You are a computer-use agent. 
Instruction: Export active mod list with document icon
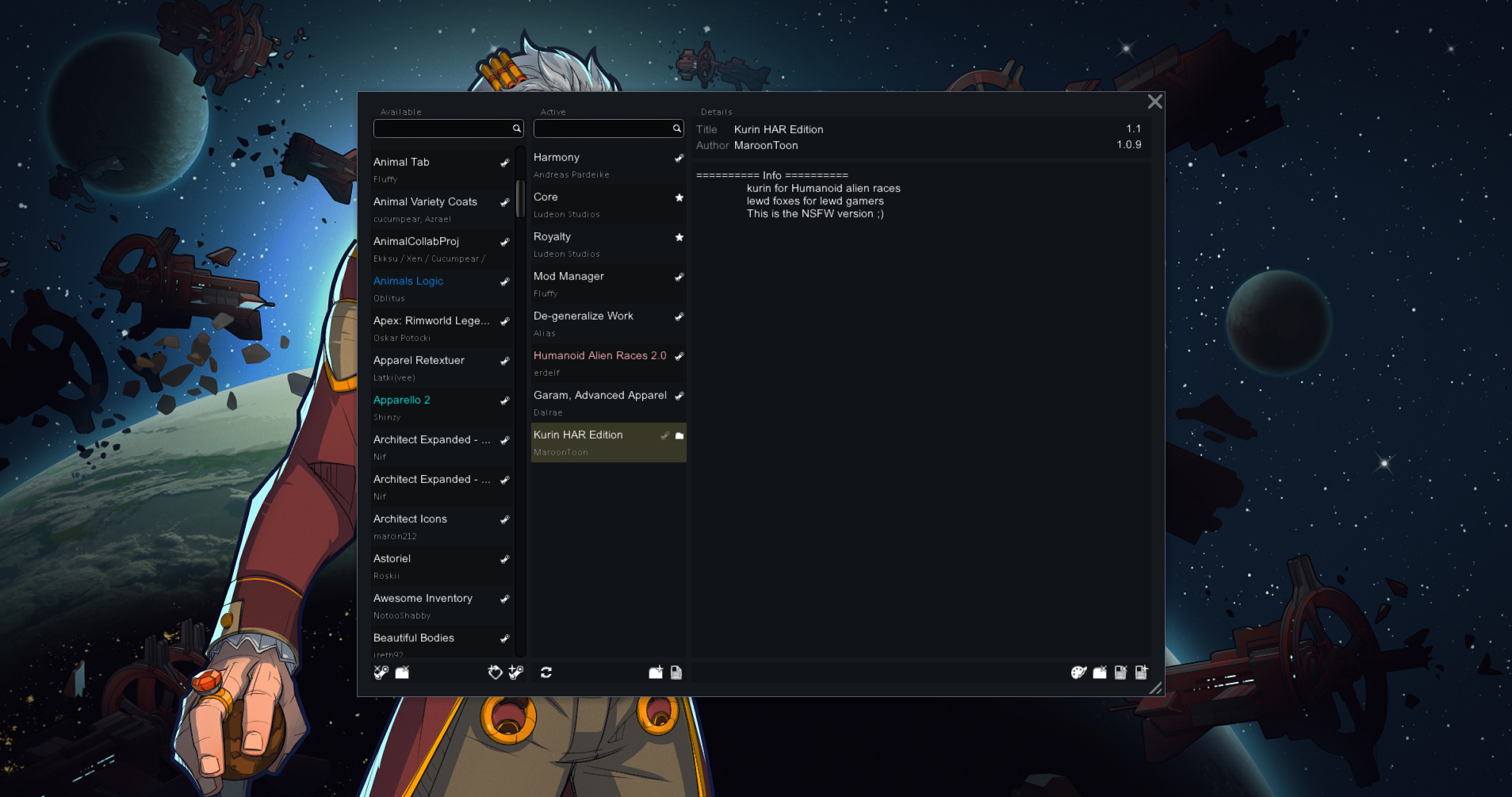[x=676, y=672]
